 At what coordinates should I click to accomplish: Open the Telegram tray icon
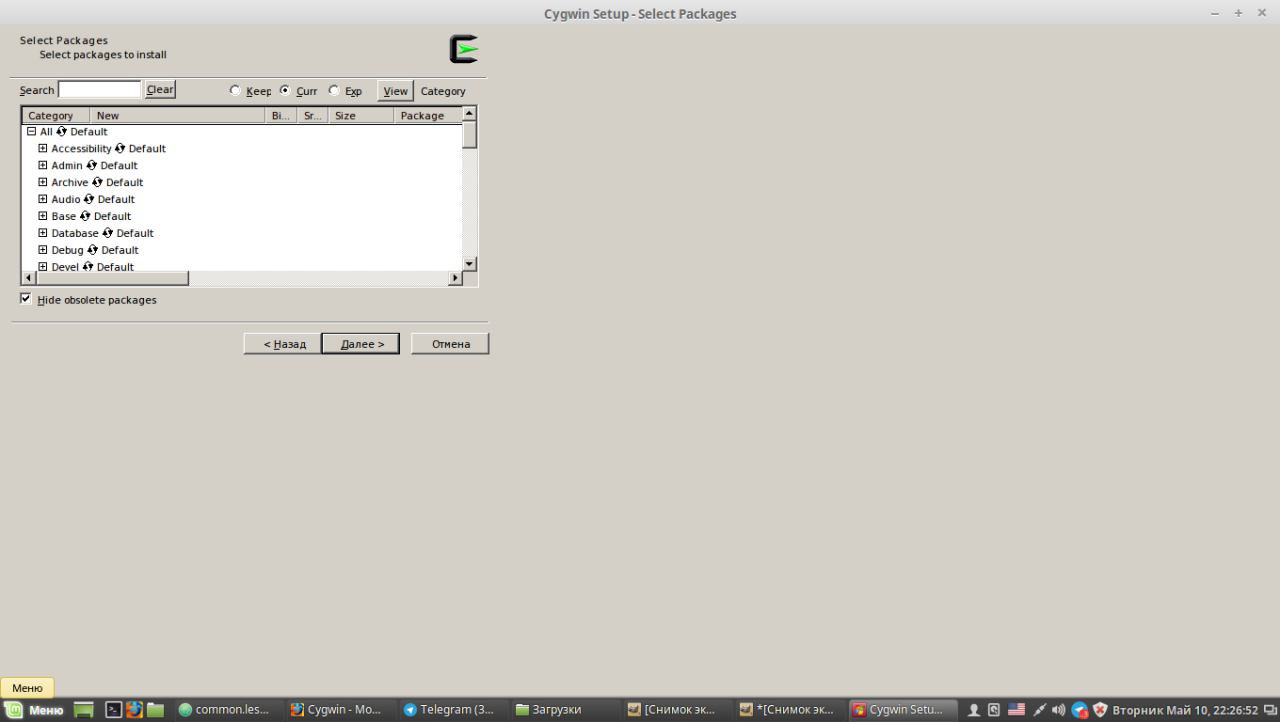point(1079,710)
